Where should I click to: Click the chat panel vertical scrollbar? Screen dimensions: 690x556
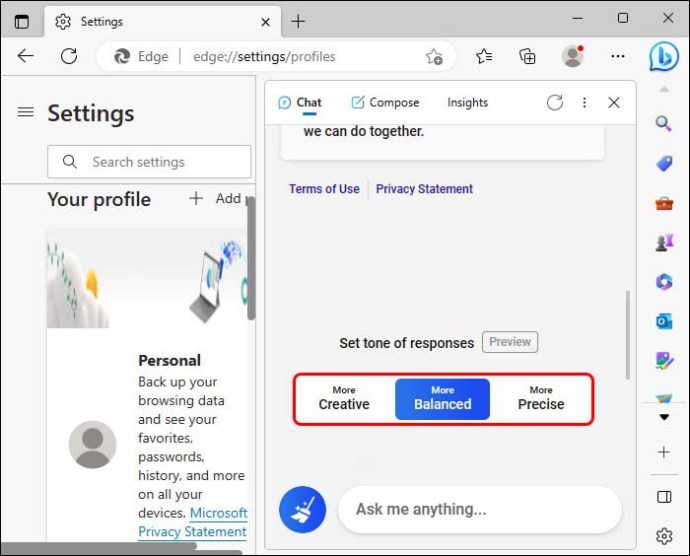click(x=628, y=335)
